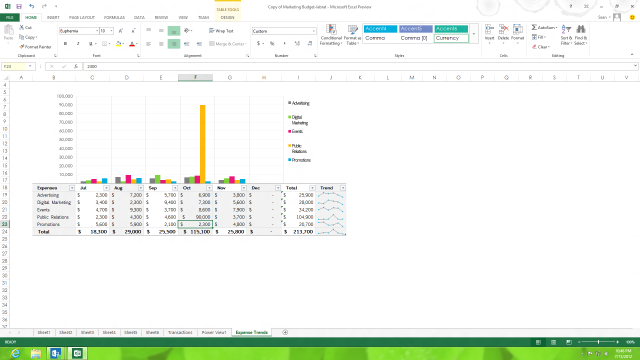
Task: Toggle Wrap Text option
Action: click(221, 31)
